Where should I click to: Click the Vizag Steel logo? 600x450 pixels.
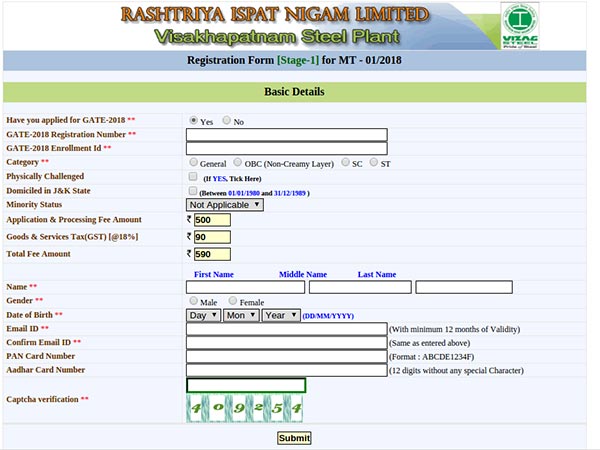pos(520,26)
